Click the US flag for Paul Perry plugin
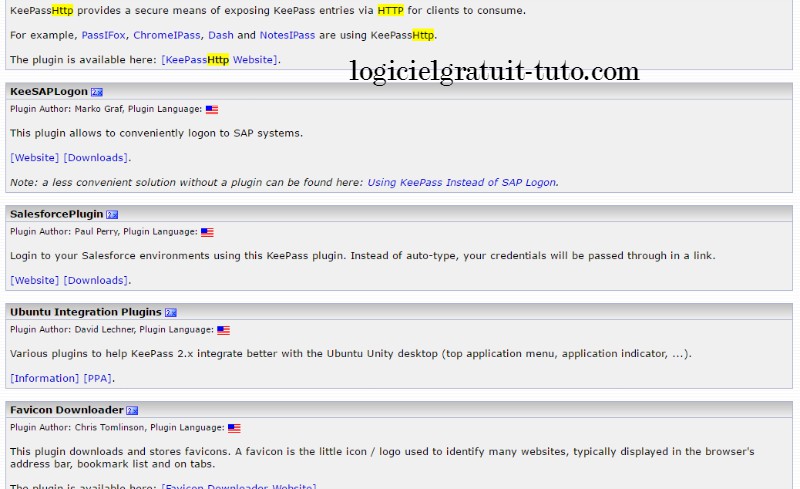The height and width of the screenshot is (489, 800). tap(207, 232)
